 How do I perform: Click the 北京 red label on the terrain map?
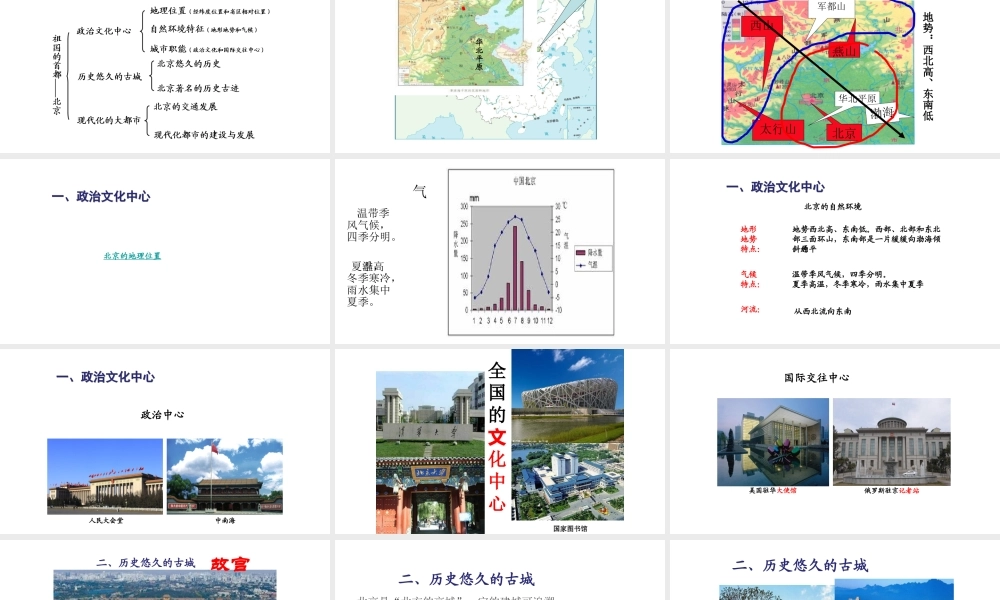(844, 133)
